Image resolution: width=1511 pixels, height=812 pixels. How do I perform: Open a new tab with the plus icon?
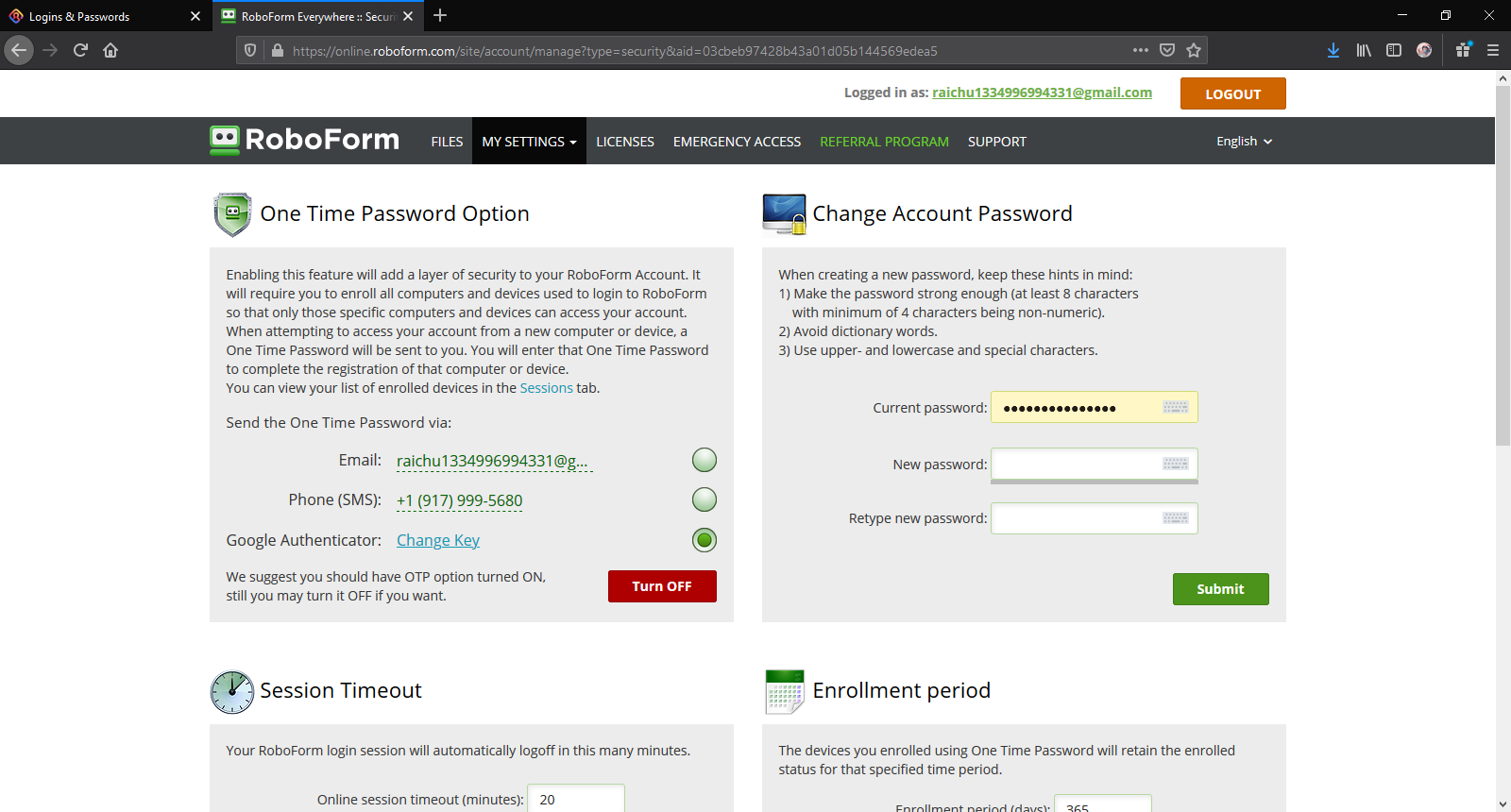(x=440, y=15)
